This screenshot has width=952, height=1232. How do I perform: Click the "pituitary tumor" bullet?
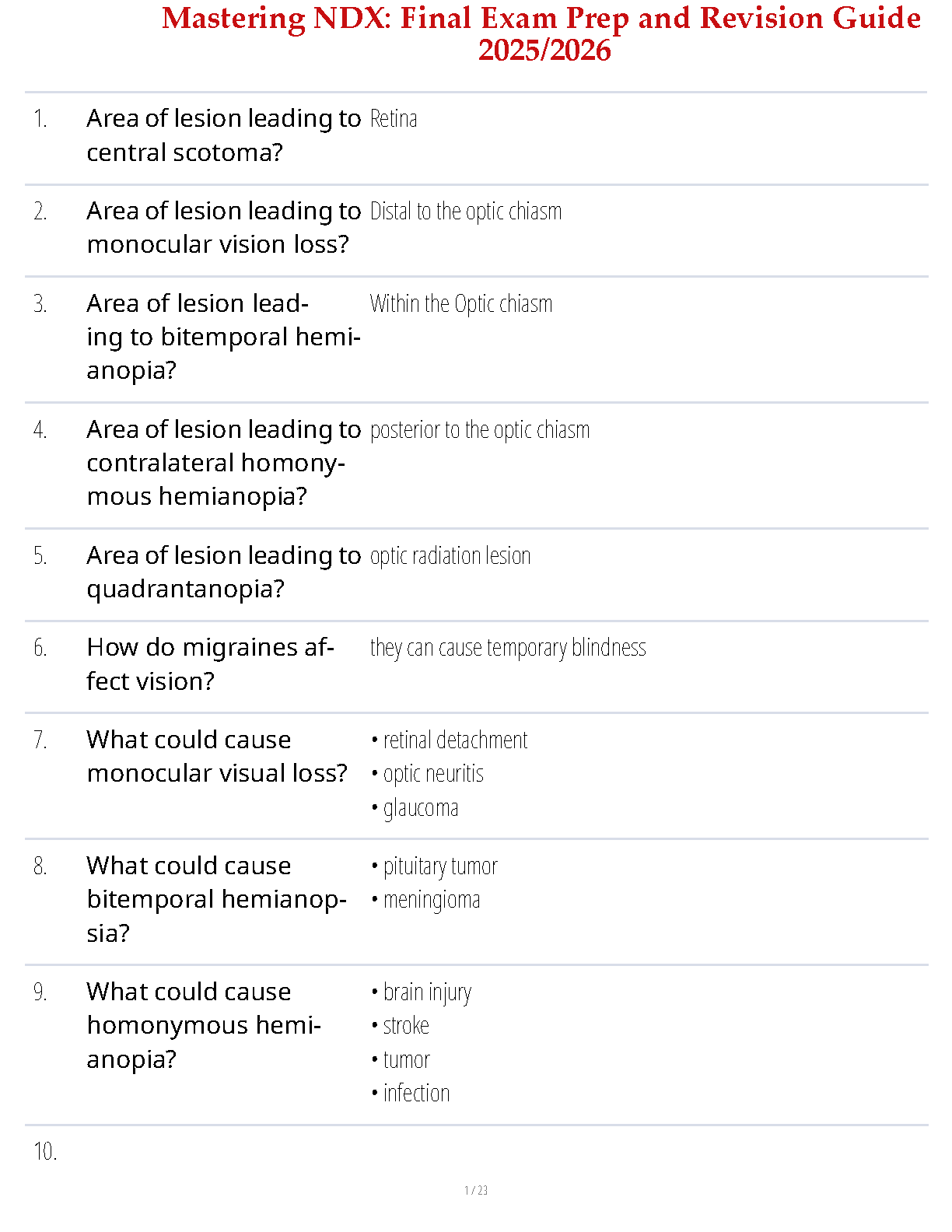(x=439, y=866)
